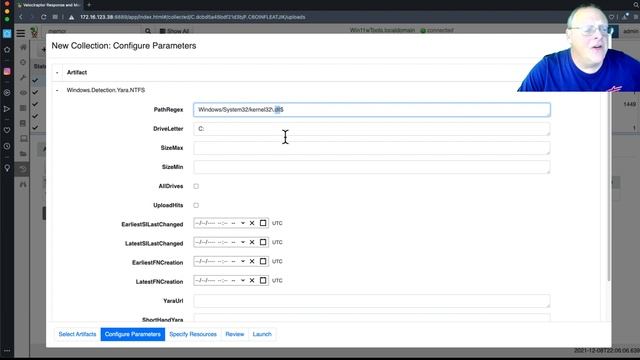The width and height of the screenshot is (640, 360).
Task: Clear the EarliestSILastChanged date with X
Action: point(252,223)
